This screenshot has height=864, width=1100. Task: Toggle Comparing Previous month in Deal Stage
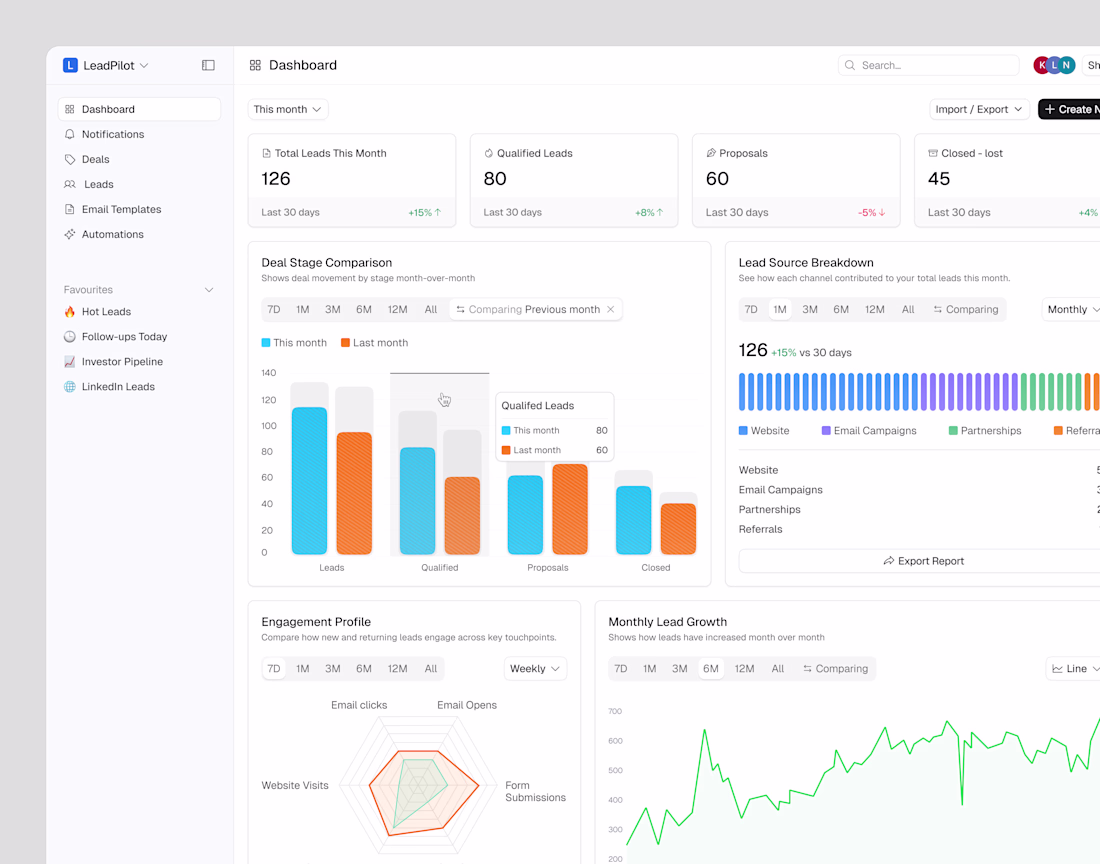(536, 309)
